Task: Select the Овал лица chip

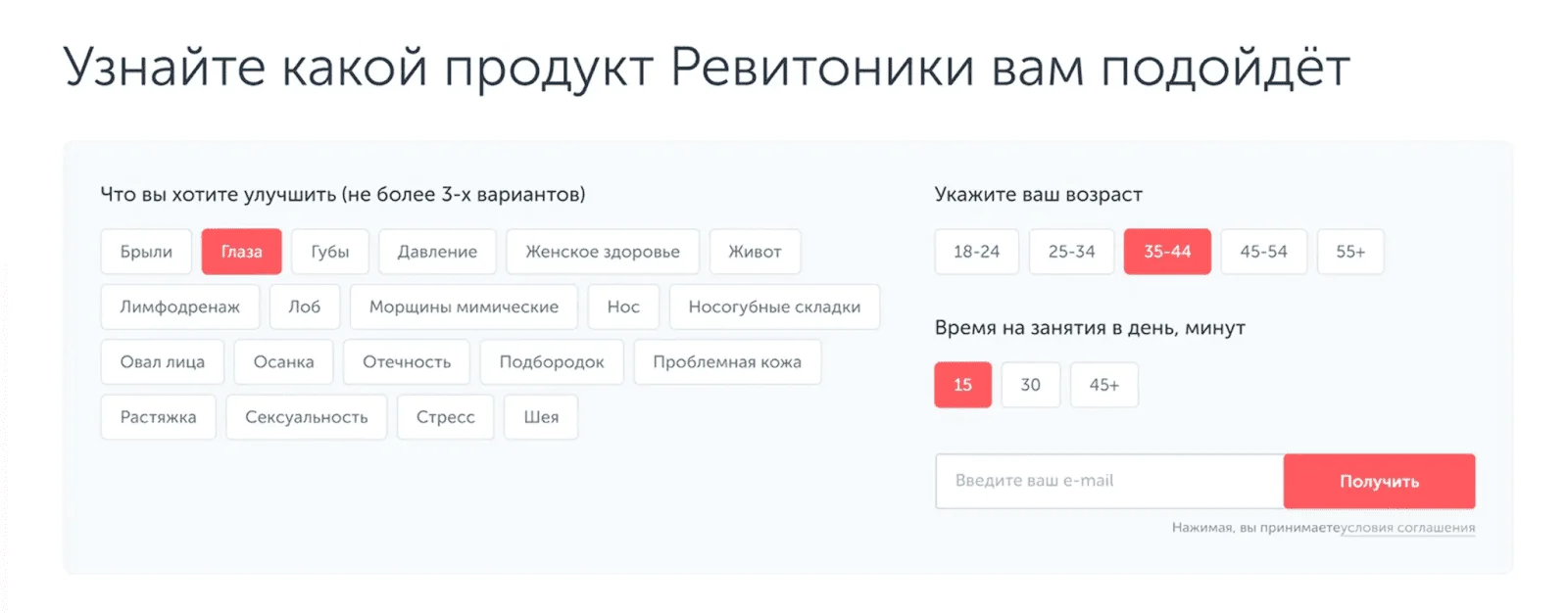Action: point(163,362)
